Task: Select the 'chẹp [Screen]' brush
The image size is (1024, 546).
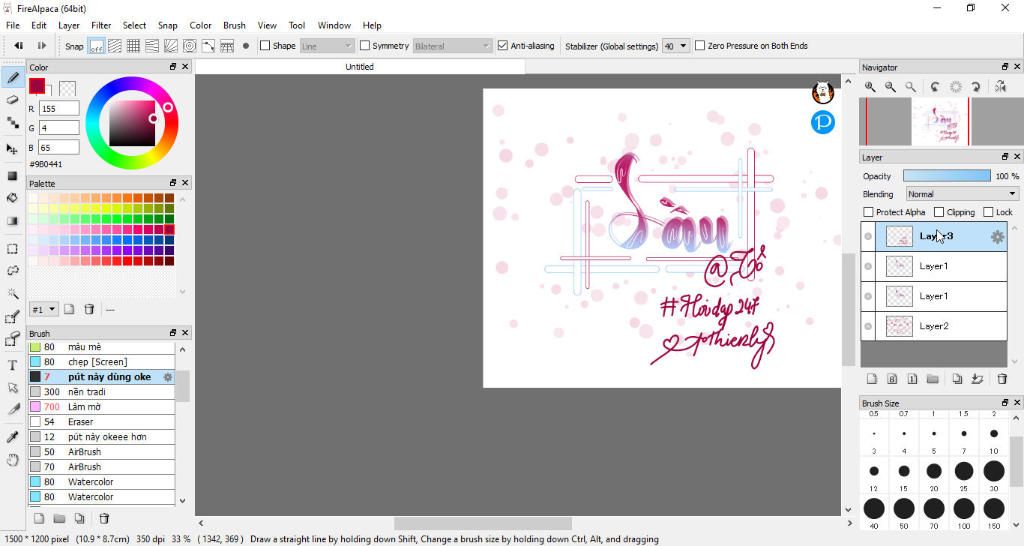Action: [102, 362]
